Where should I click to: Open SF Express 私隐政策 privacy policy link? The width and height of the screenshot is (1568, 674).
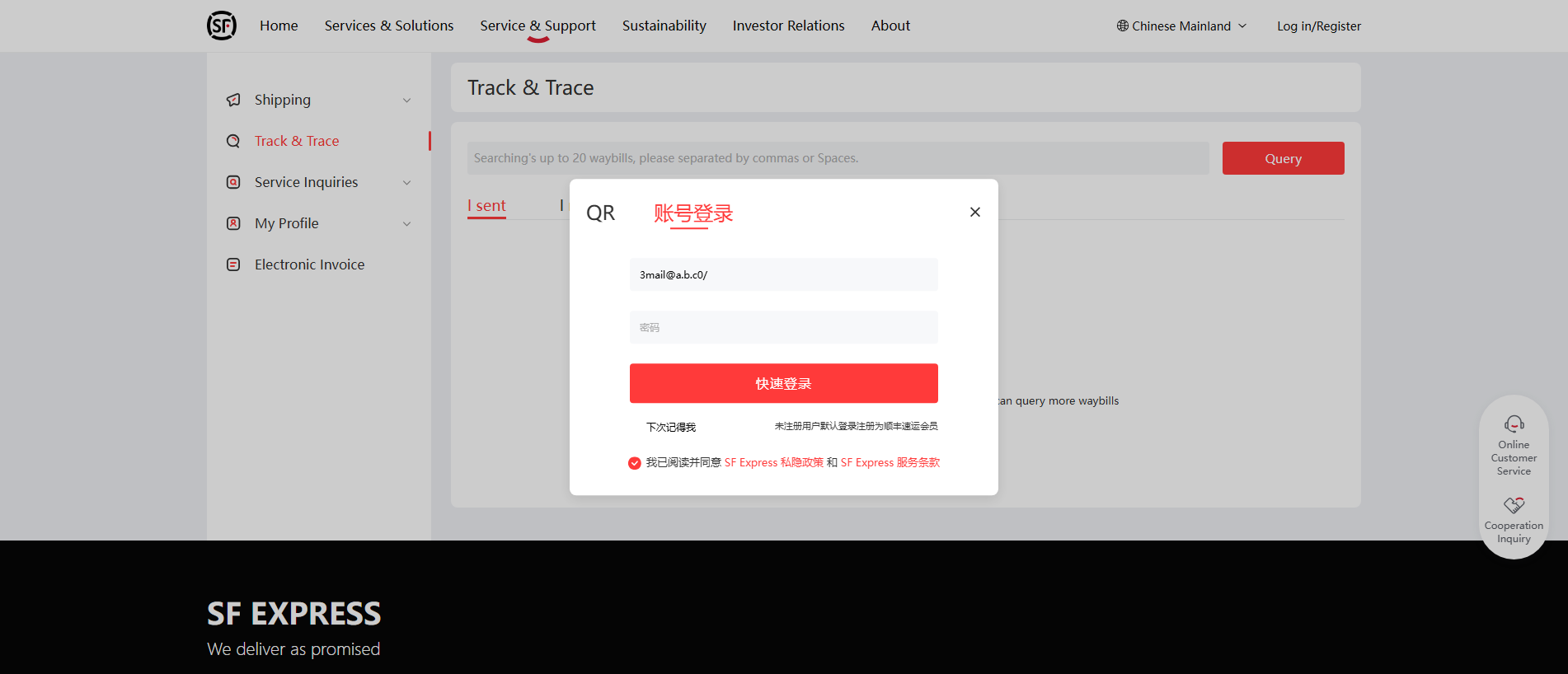(x=774, y=463)
